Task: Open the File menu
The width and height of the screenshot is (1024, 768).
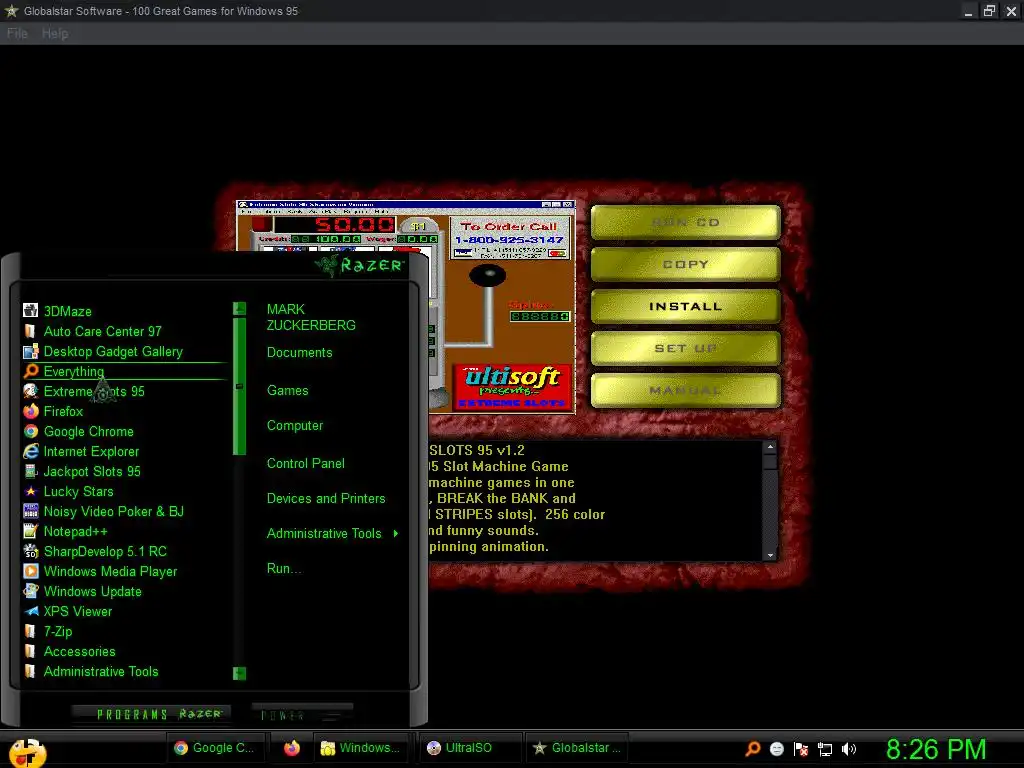Action: 17,33
